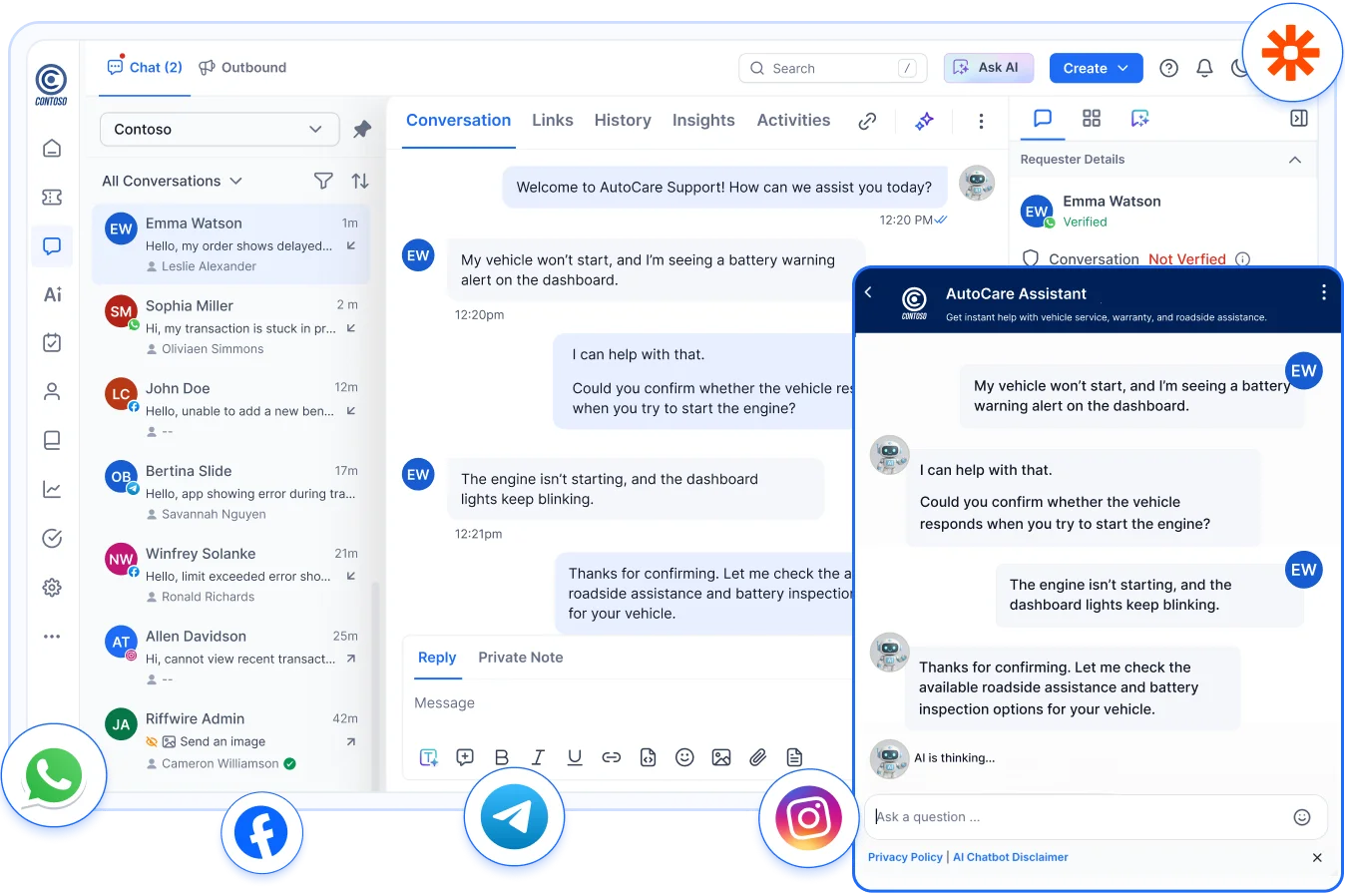Copy conversation link chain icon
This screenshot has height=896, width=1345.
867,121
